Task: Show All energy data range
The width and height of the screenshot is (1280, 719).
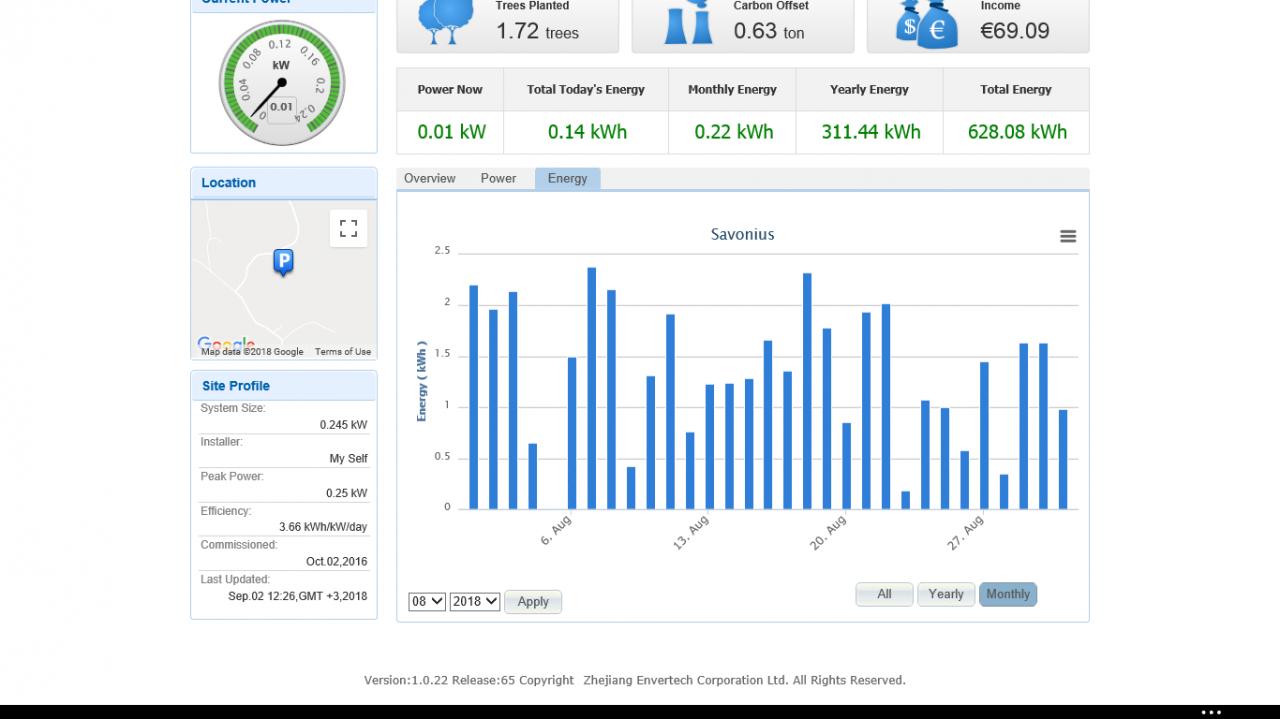Action: [884, 594]
